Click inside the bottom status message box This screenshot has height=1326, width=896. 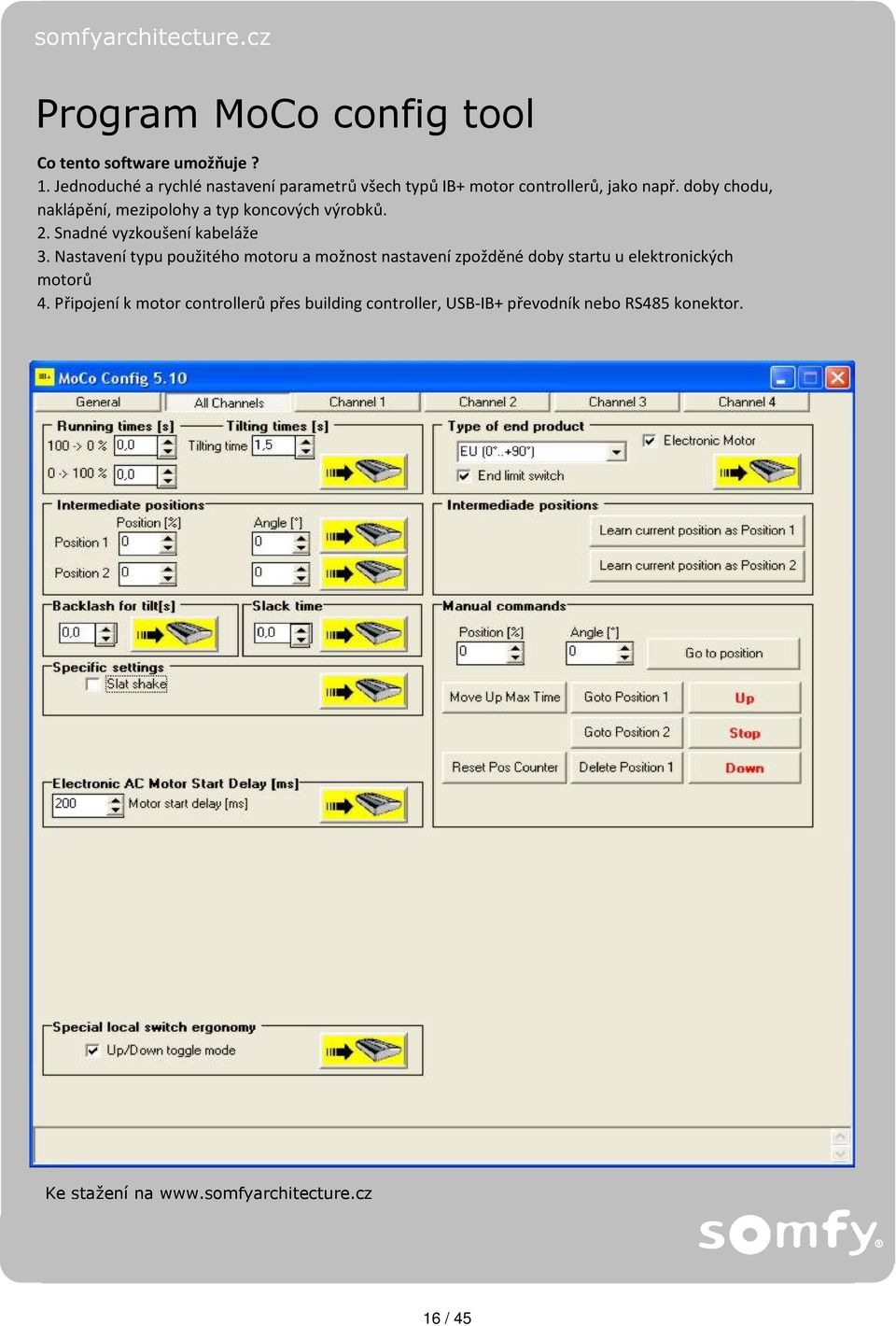(432, 1145)
